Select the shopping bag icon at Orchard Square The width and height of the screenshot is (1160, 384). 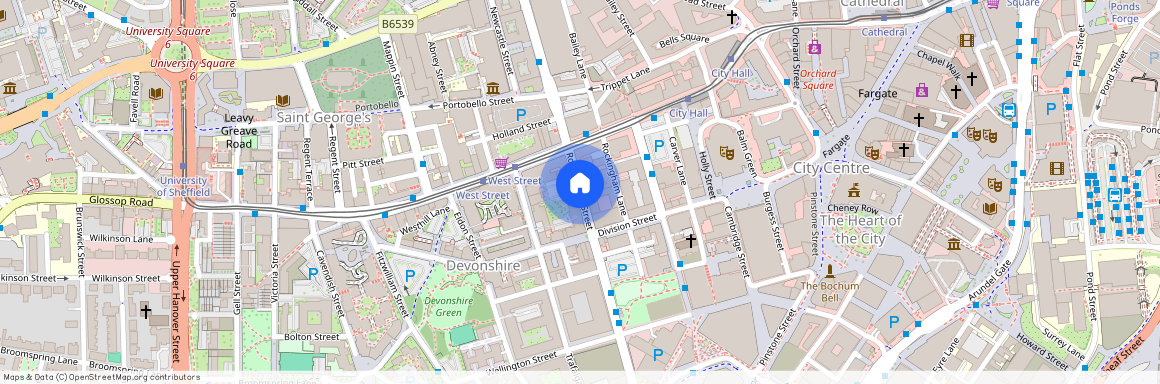815,48
